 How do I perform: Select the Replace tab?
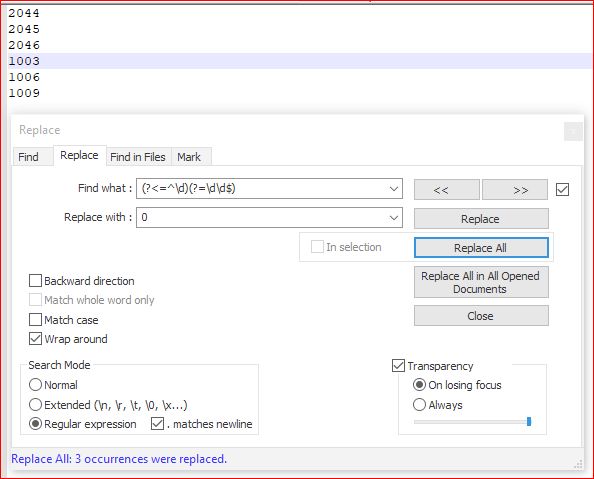point(80,155)
